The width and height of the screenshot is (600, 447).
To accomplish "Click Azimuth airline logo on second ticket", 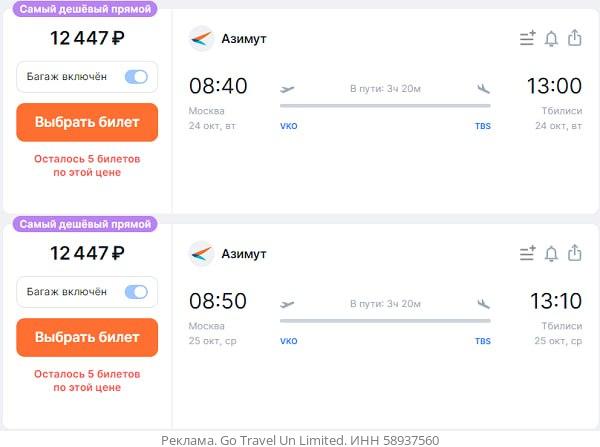I will click(x=201, y=253).
